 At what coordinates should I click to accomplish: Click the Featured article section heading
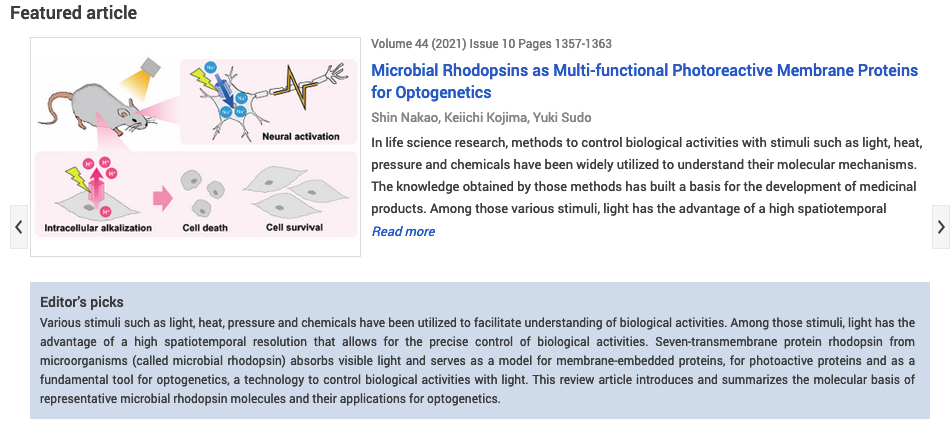pos(73,13)
